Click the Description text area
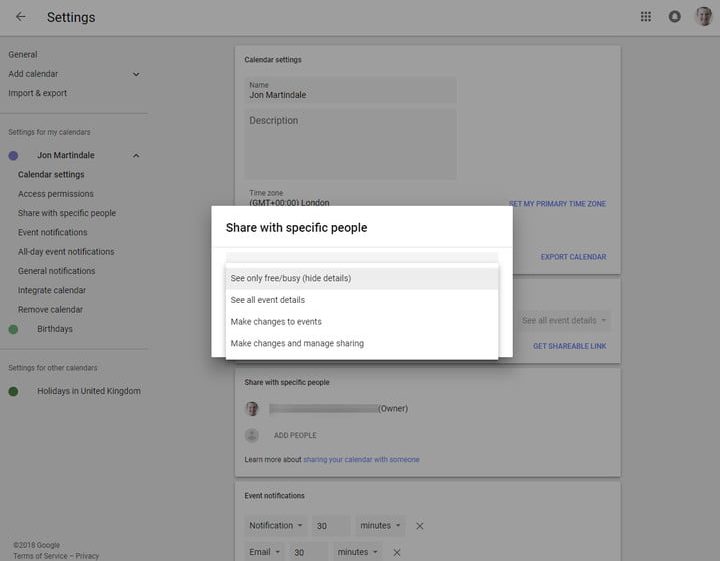 350,144
